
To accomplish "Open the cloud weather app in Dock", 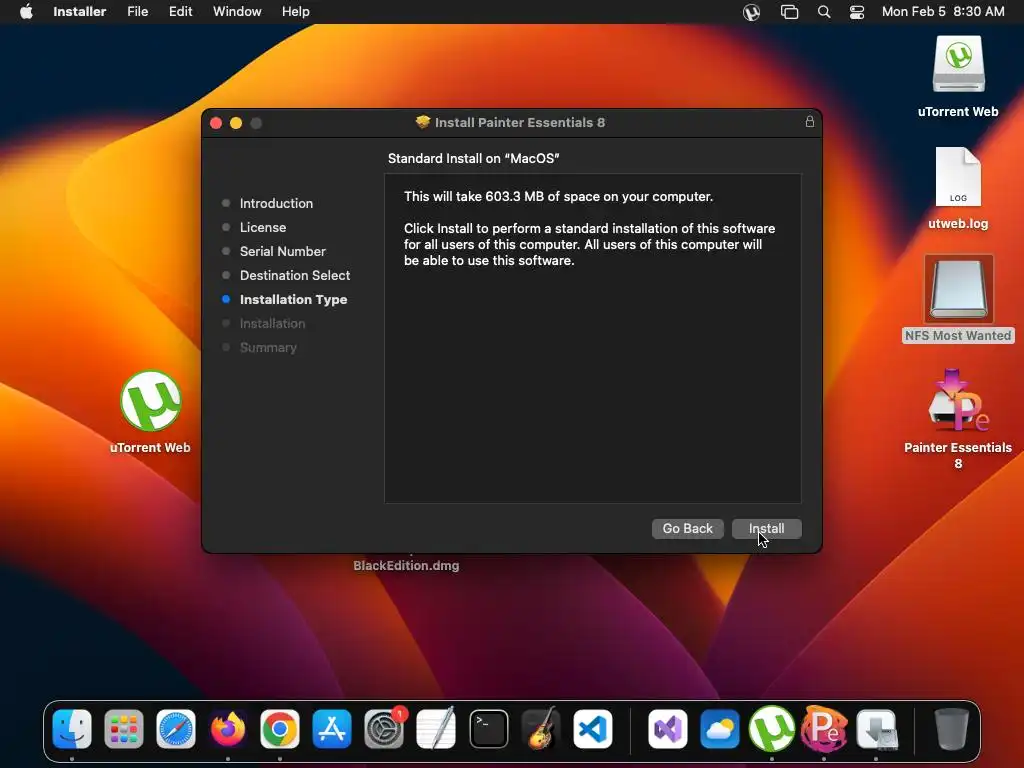I will tap(720, 729).
